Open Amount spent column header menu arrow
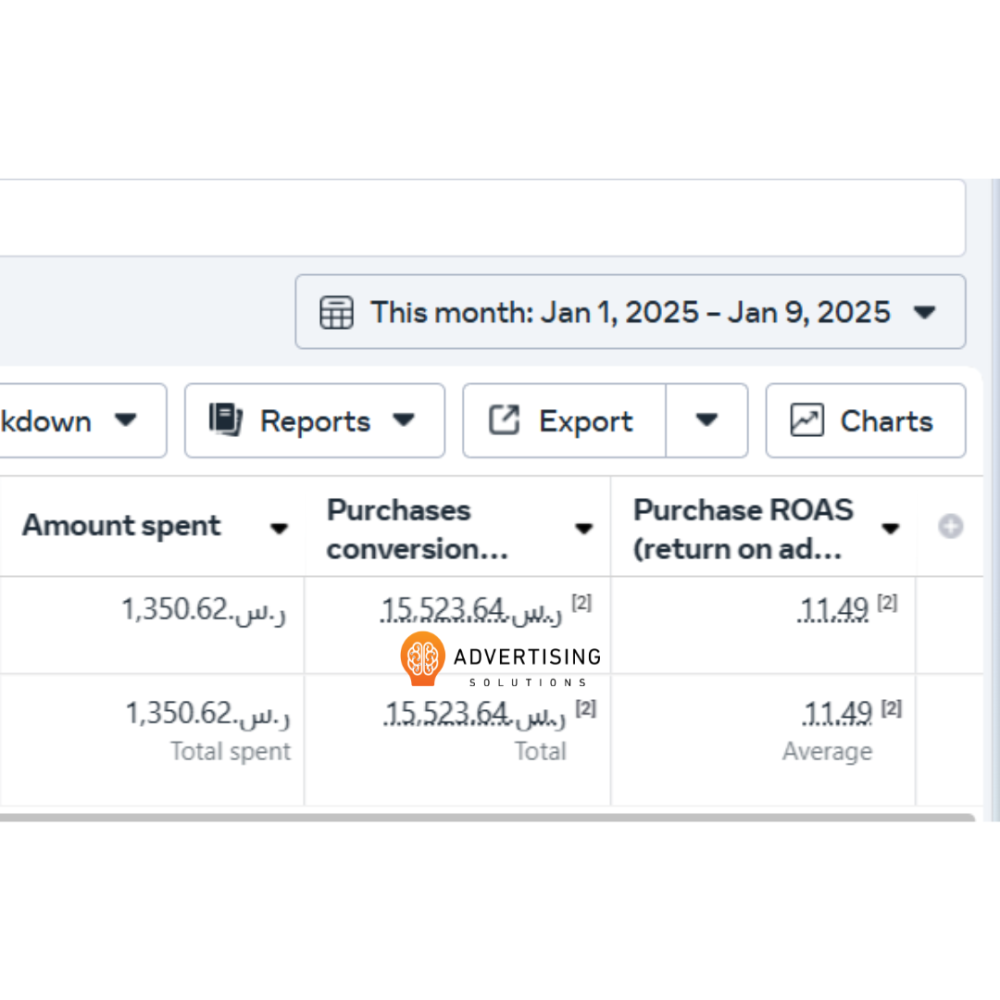The height and width of the screenshot is (1000, 1000). [279, 528]
